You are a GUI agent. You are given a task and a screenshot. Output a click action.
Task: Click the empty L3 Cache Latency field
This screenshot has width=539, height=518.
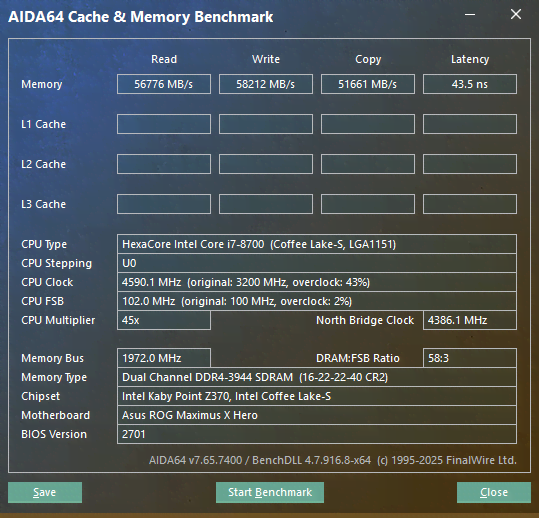(x=470, y=204)
